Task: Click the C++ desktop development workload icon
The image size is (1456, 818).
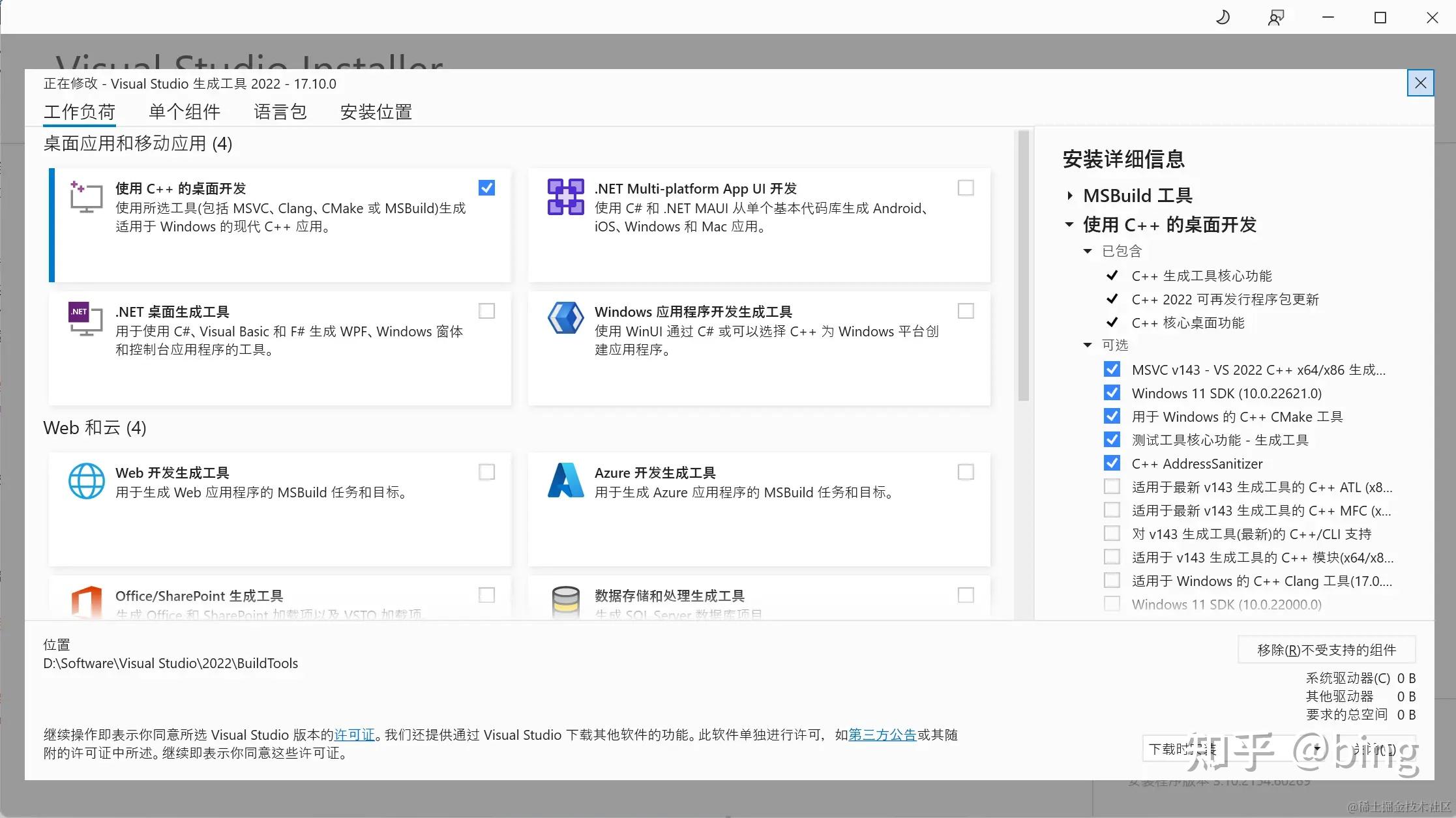Action: tap(86, 196)
